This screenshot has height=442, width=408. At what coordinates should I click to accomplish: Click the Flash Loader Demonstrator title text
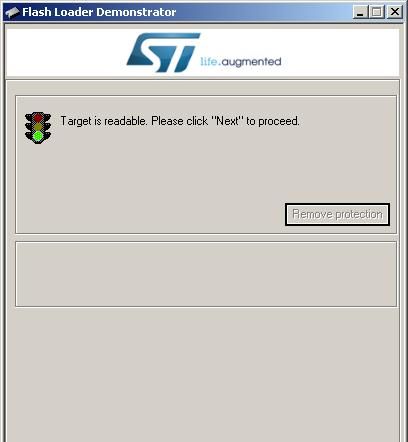pyautogui.click(x=99, y=12)
